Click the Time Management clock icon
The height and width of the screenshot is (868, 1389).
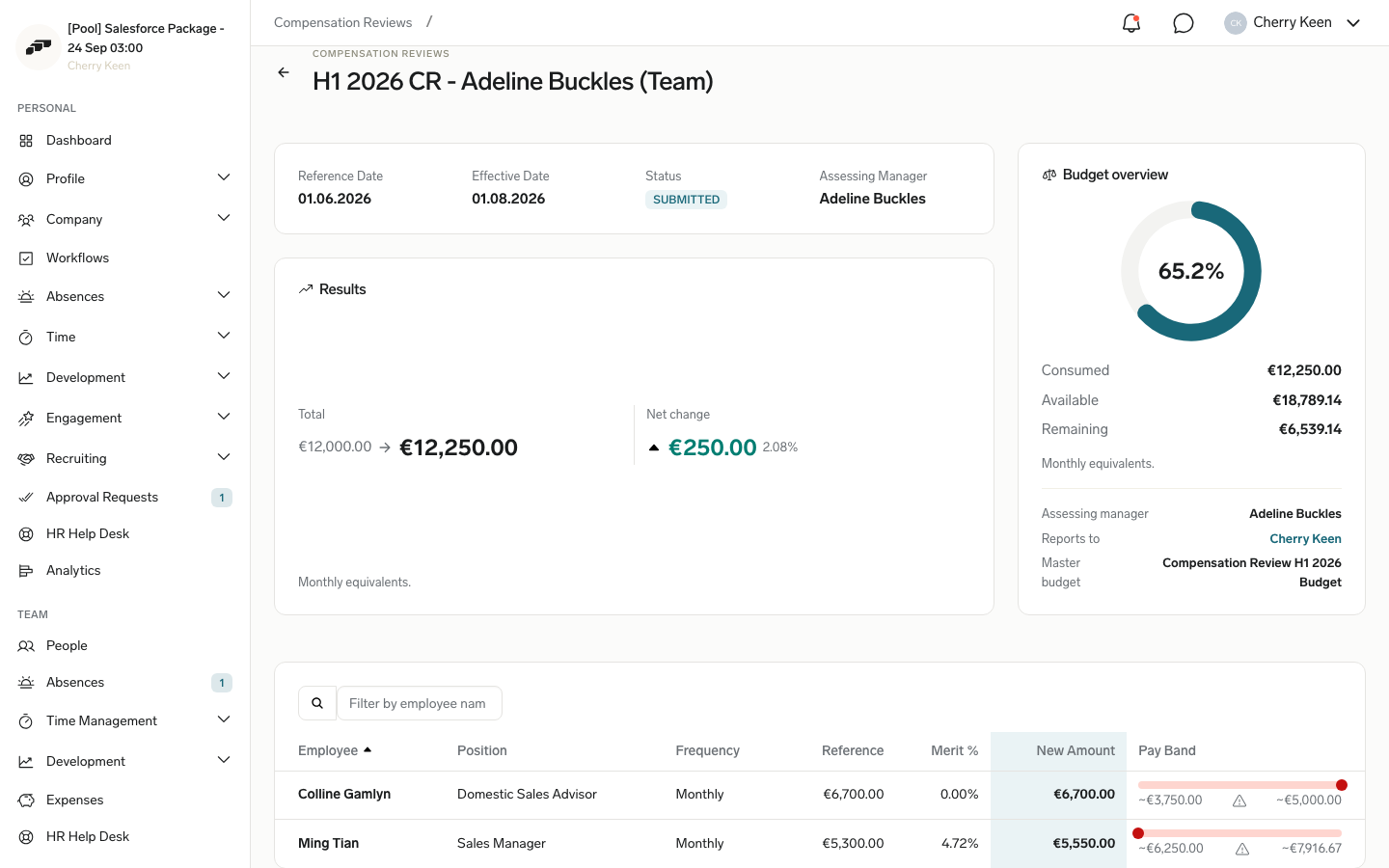pyautogui.click(x=26, y=721)
